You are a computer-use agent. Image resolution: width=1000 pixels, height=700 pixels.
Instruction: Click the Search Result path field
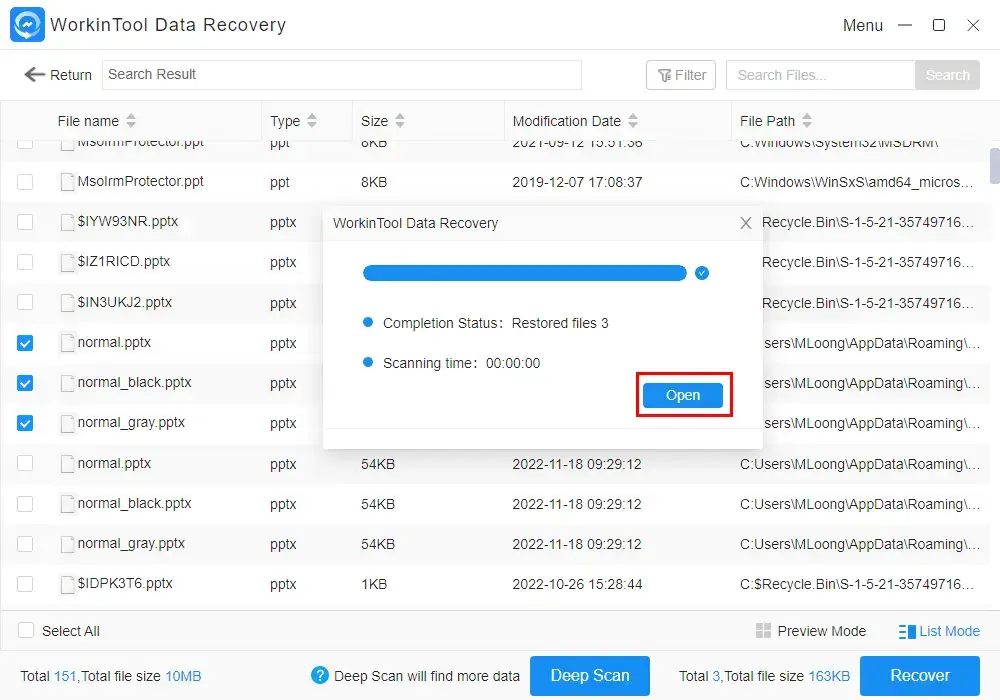[342, 75]
